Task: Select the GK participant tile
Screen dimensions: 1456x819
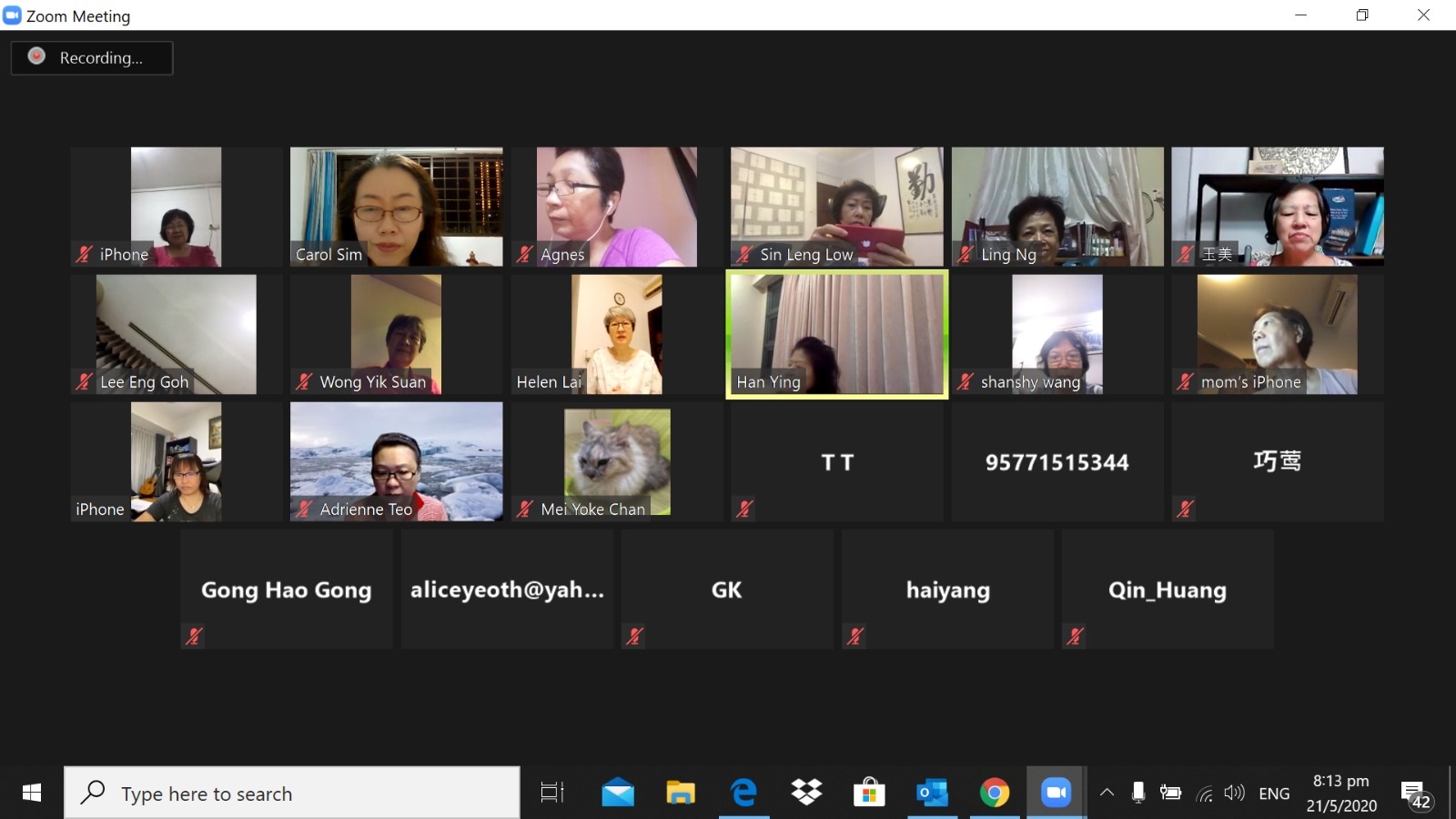Action: coord(727,589)
